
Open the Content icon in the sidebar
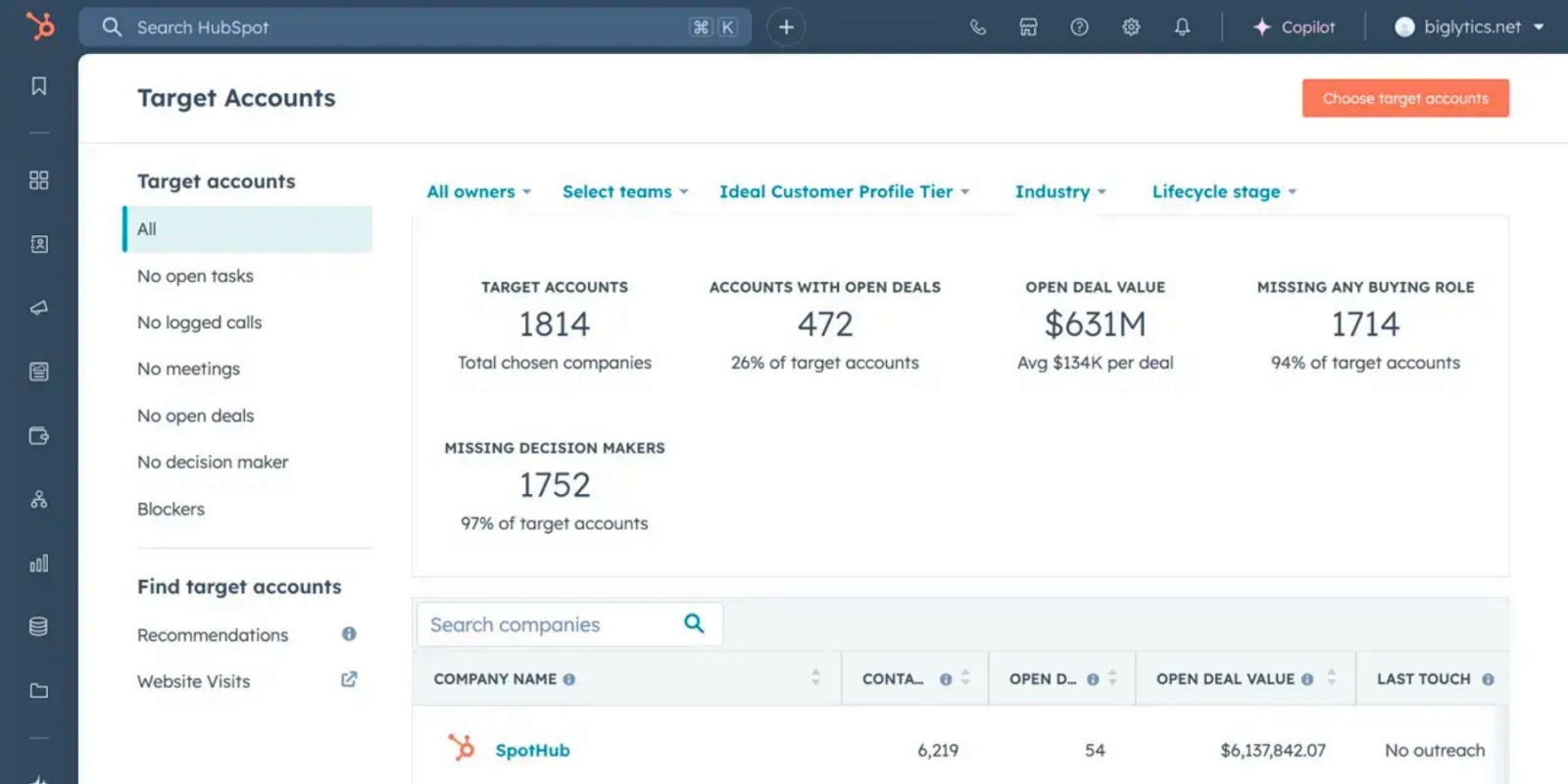coord(39,371)
